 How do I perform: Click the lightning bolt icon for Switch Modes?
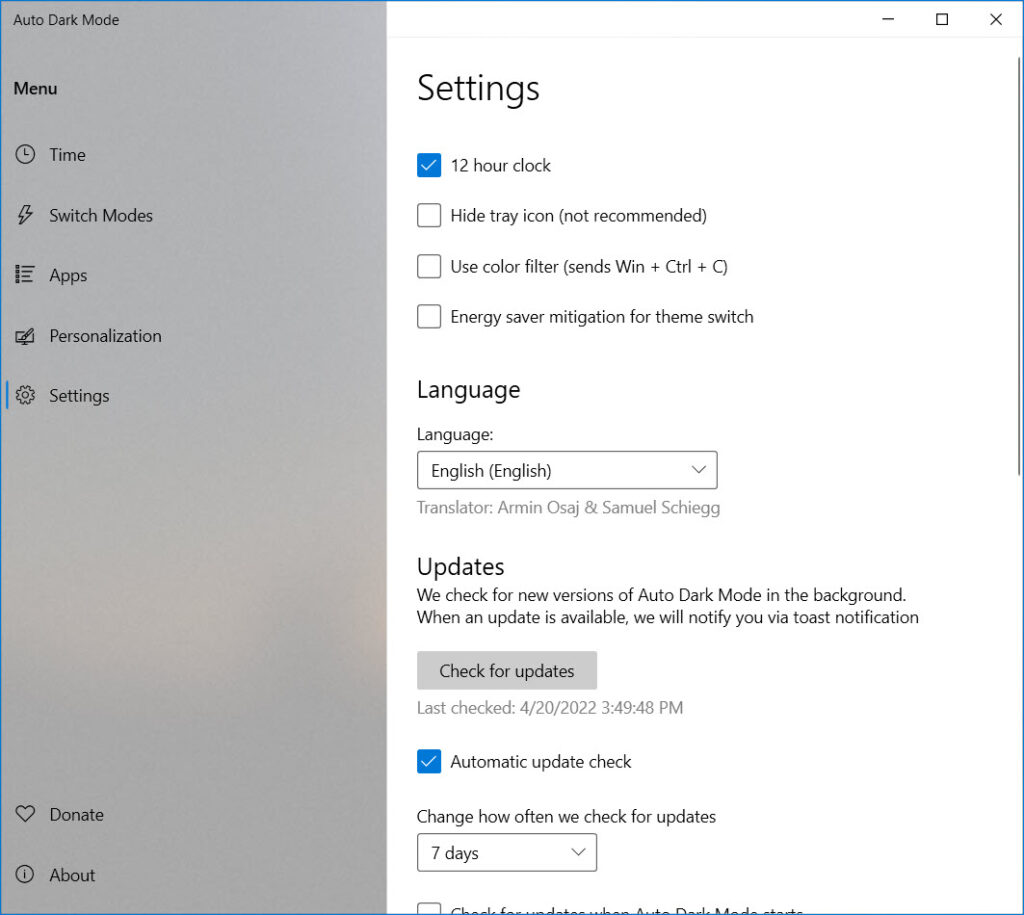[25, 215]
